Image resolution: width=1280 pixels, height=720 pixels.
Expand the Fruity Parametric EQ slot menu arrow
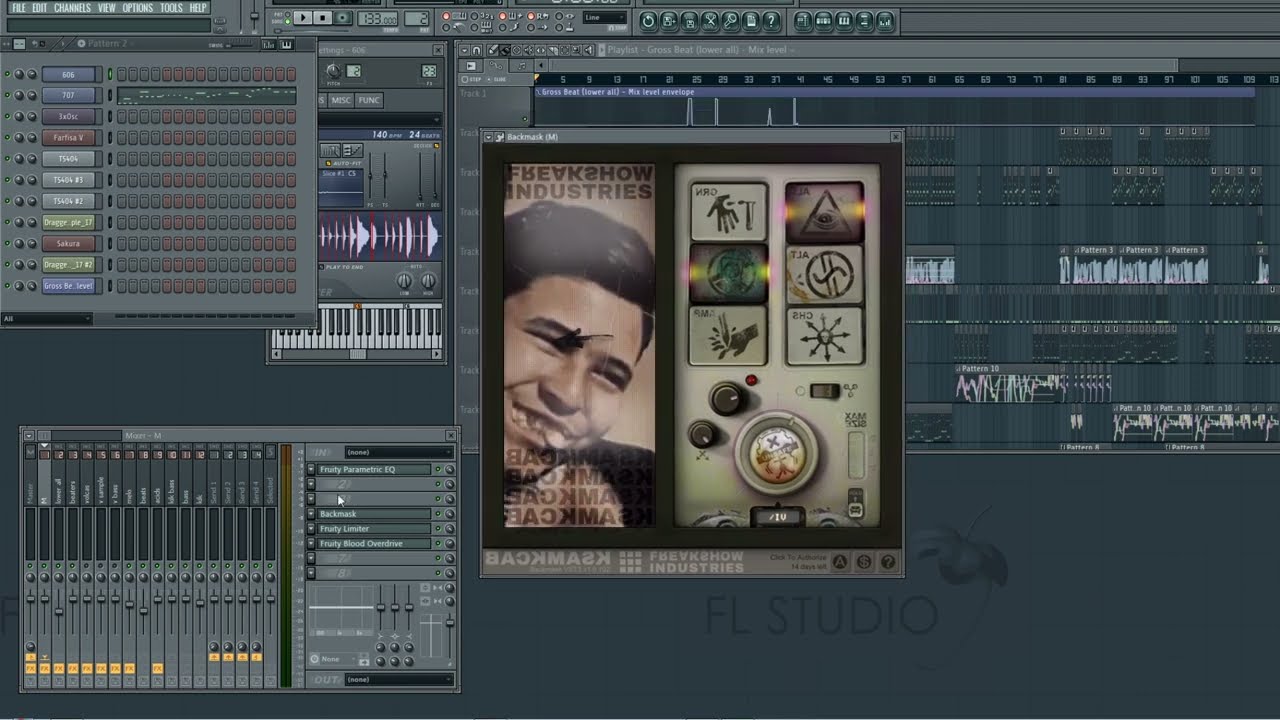pos(311,469)
